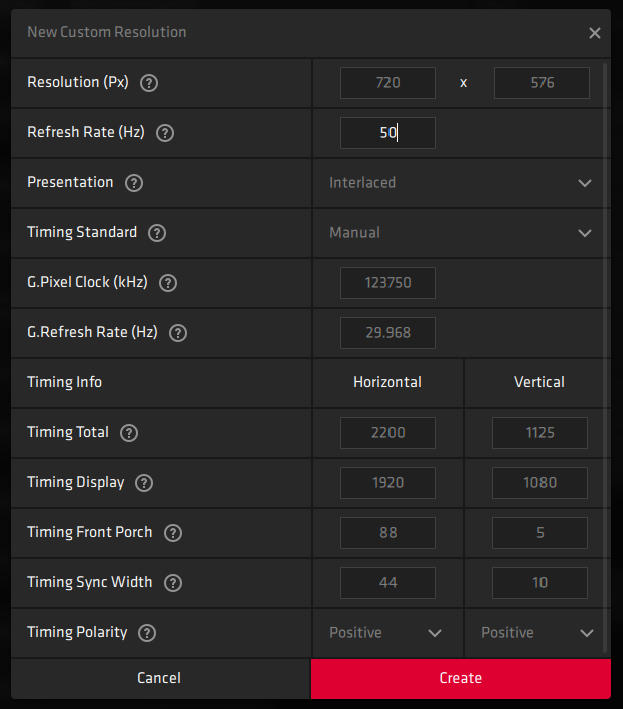623x709 pixels.
Task: Open the horizontal Timing Polarity dropdown
Action: click(x=387, y=633)
